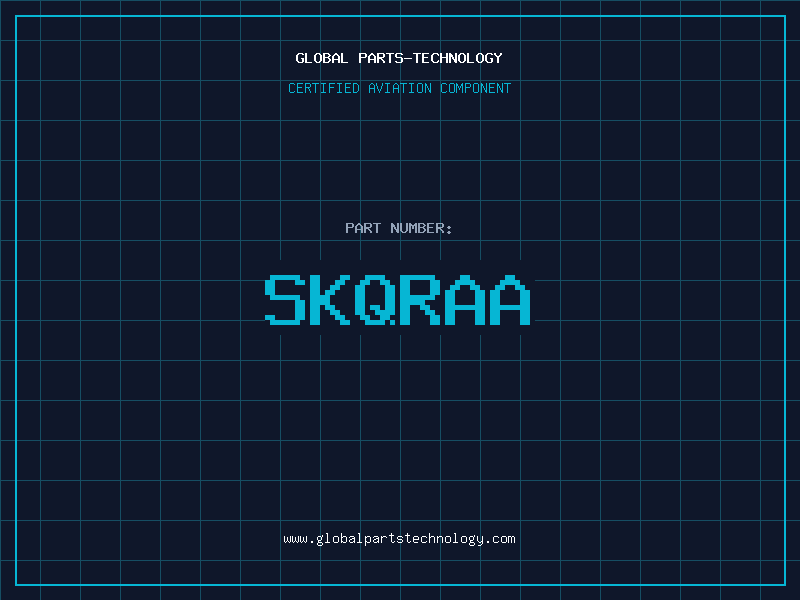Click 'global' within the website URL
The width and height of the screenshot is (800, 600).
point(340,539)
